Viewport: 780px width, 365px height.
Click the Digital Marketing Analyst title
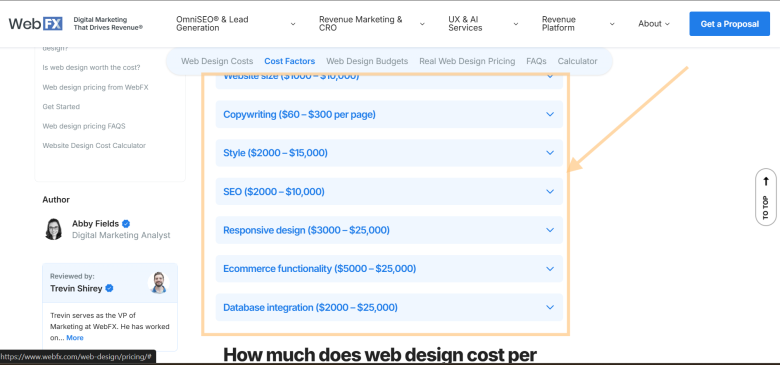pos(121,235)
